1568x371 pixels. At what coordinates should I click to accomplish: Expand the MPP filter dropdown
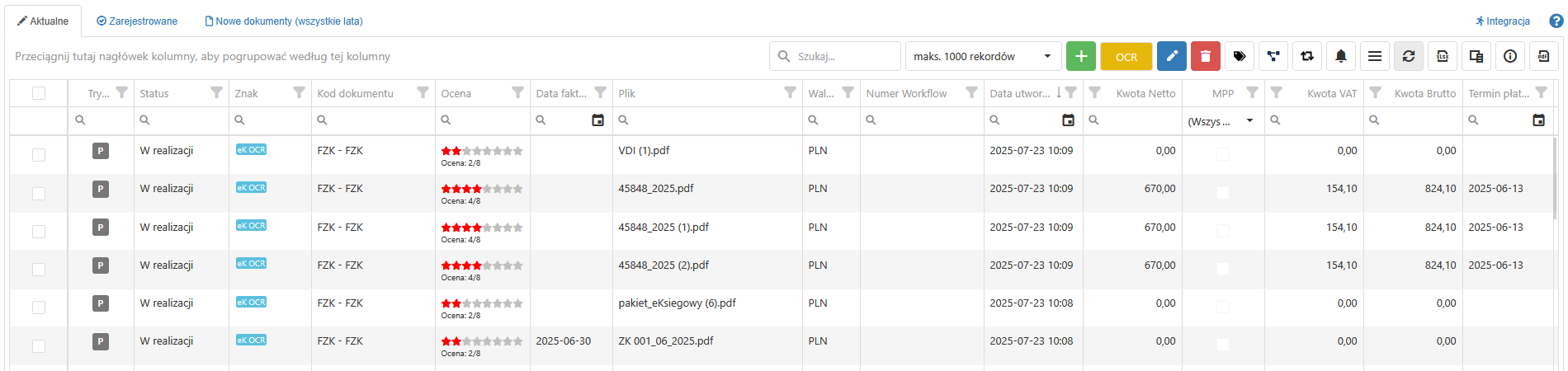tap(1249, 120)
